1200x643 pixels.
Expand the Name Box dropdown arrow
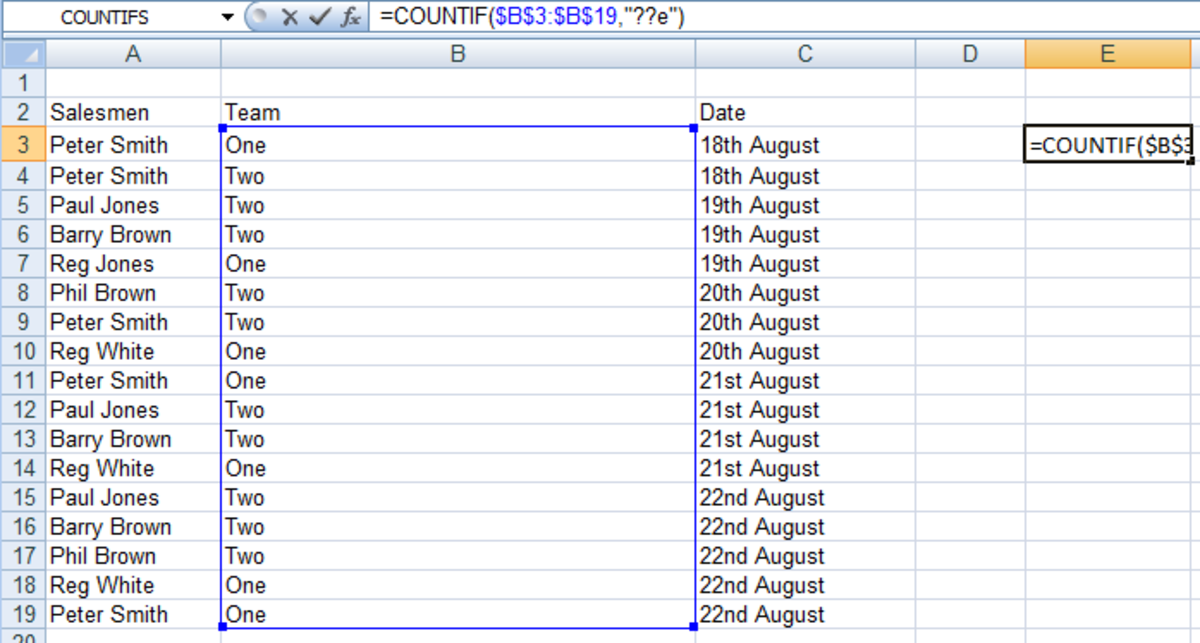(228, 18)
